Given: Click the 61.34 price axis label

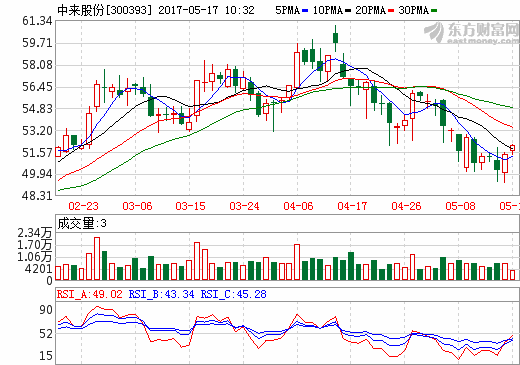Looking at the screenshot, I should [x=37, y=21].
